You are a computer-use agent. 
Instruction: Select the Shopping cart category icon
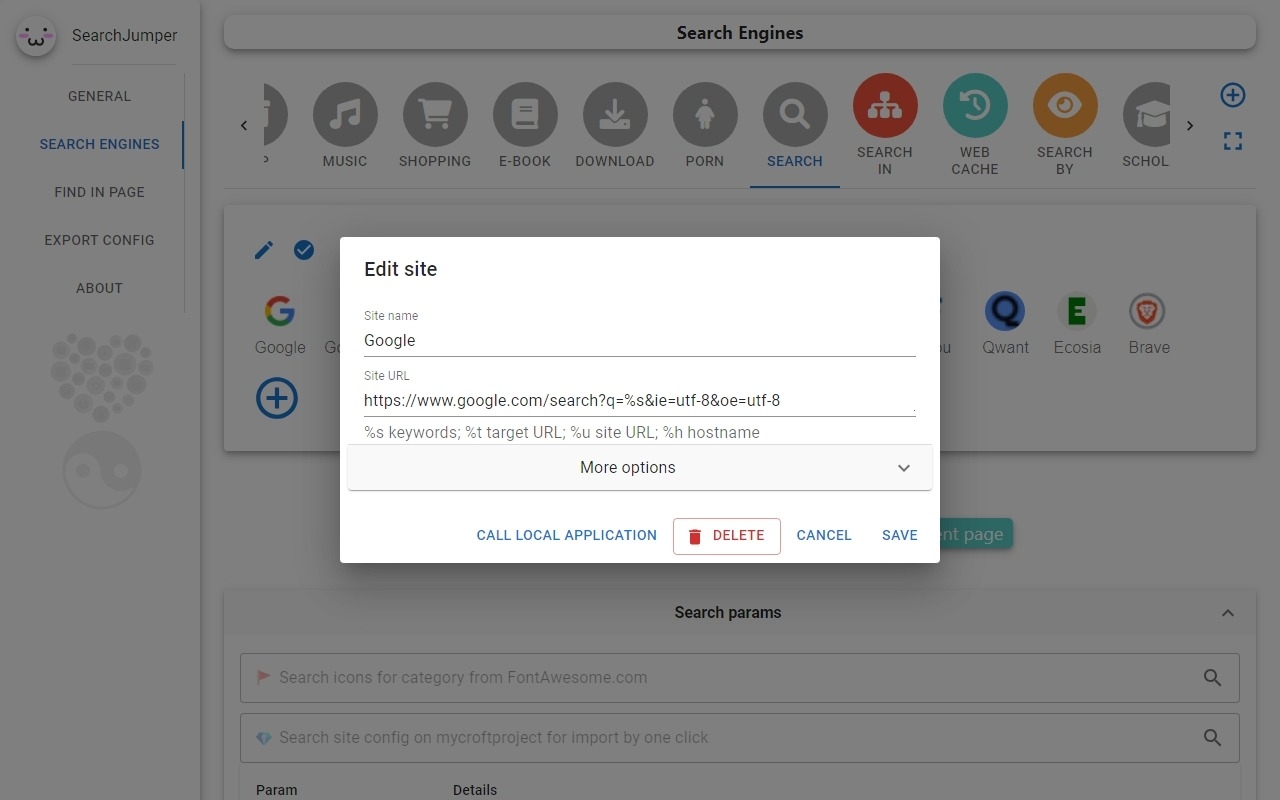click(x=435, y=115)
